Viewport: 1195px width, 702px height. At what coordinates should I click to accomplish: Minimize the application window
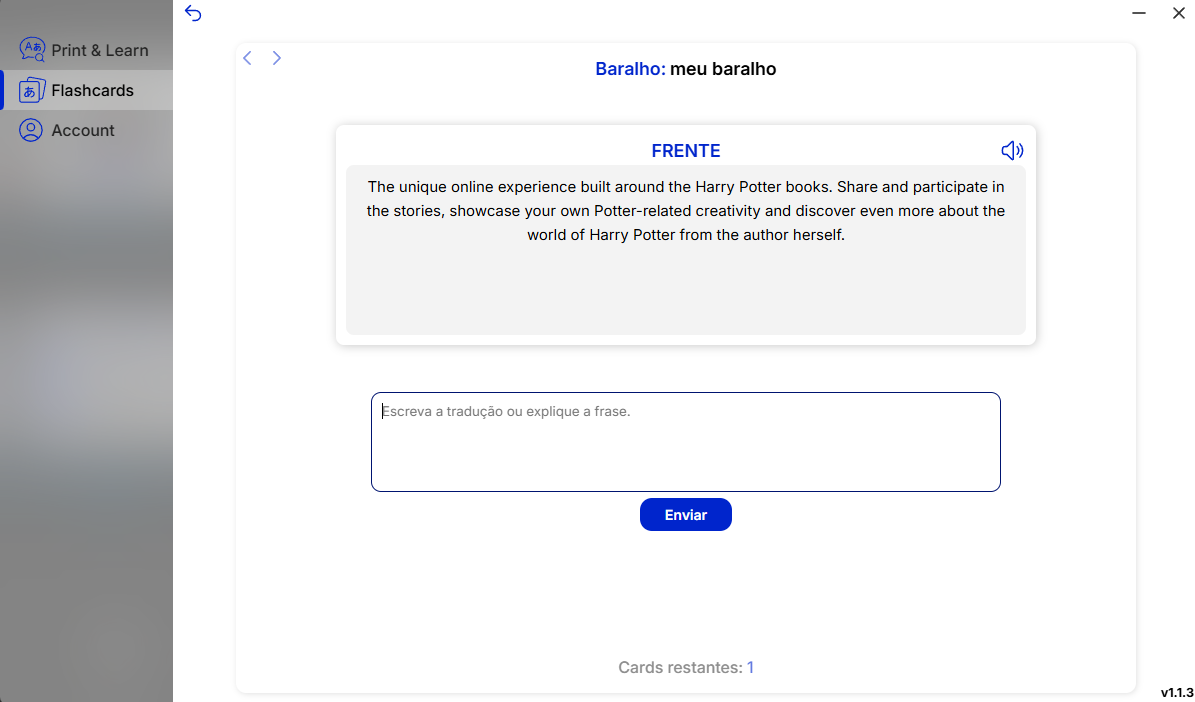click(1139, 13)
